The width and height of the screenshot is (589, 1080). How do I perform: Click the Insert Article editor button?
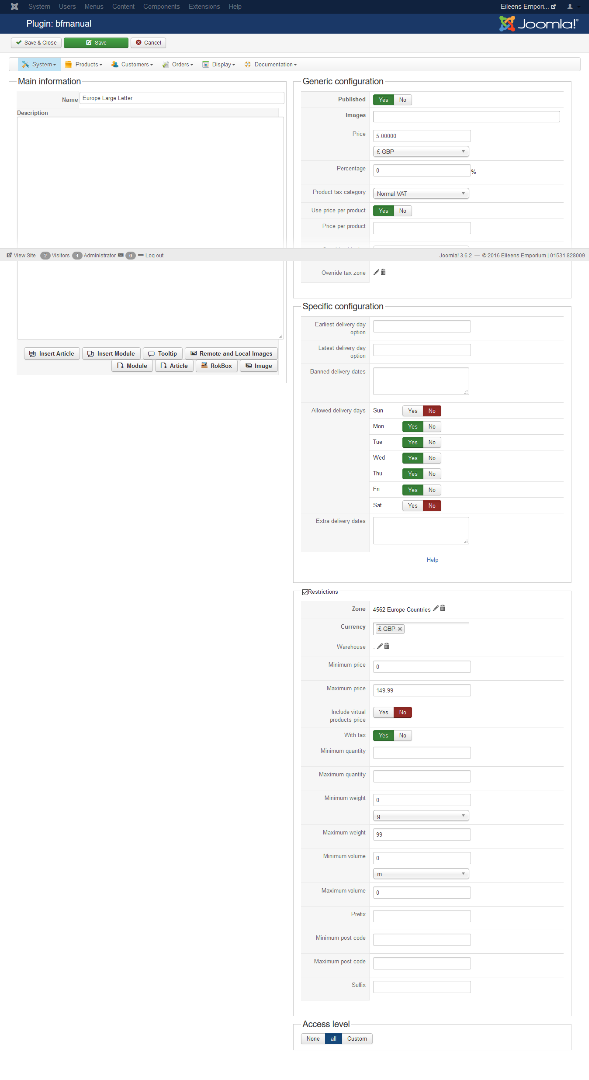[52, 353]
